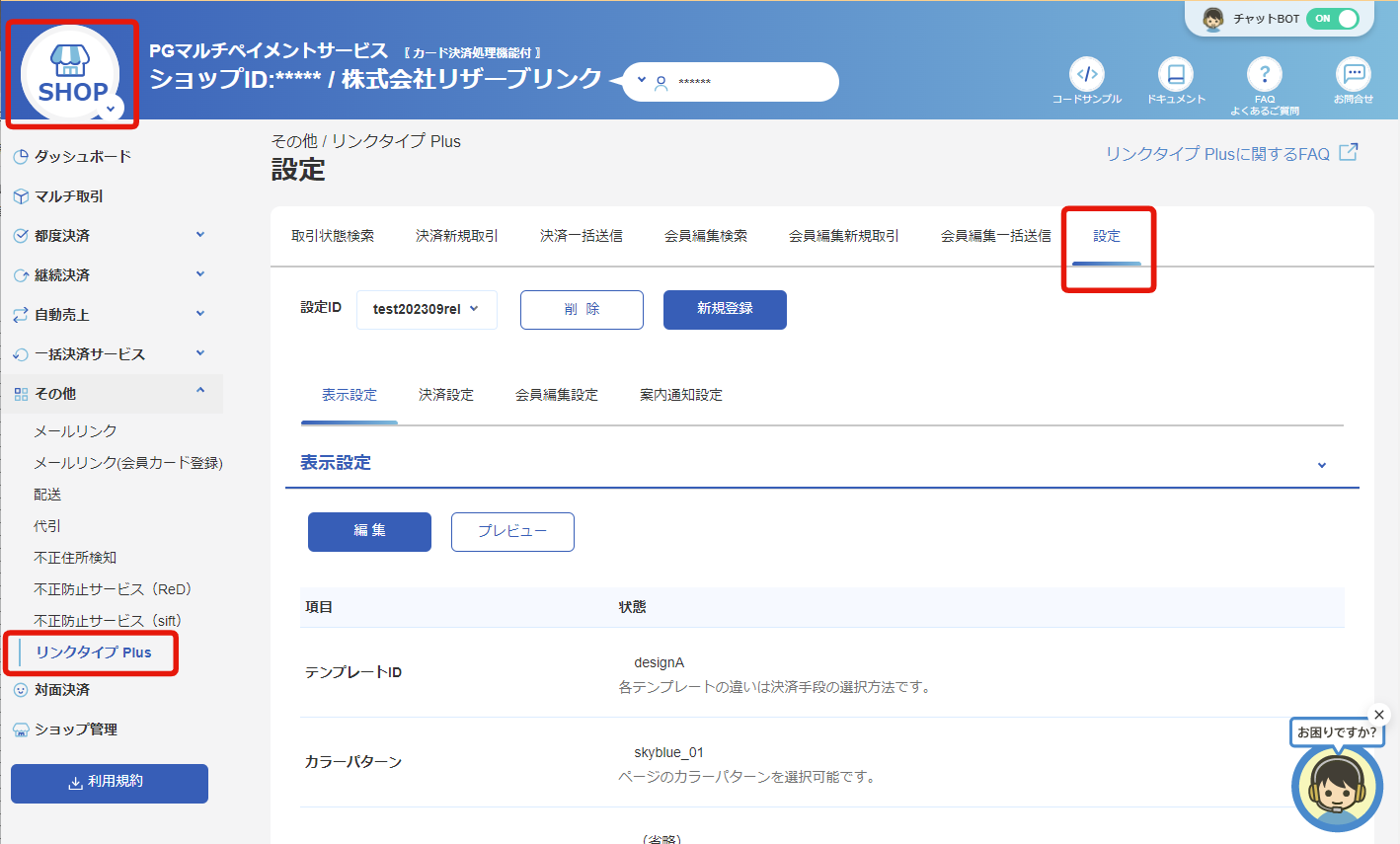The height and width of the screenshot is (844, 1400).
Task: Click the プレビュー button
Action: coord(512,532)
